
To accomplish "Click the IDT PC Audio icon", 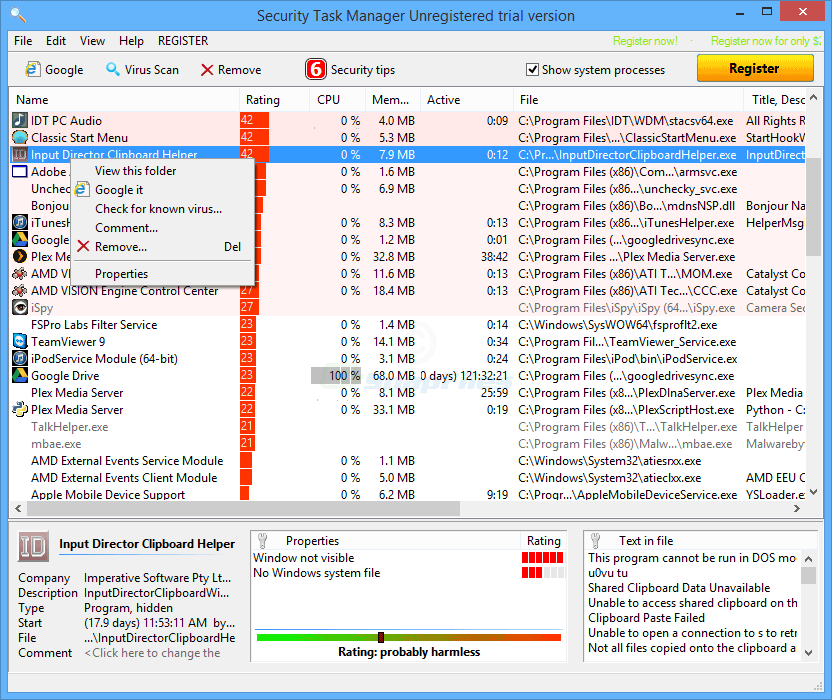I will [x=20, y=120].
